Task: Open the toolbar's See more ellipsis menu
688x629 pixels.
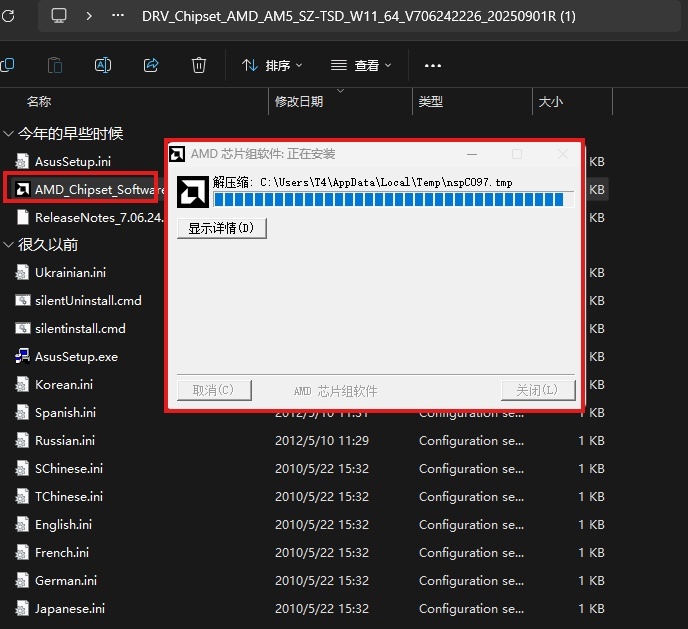Action: point(433,65)
